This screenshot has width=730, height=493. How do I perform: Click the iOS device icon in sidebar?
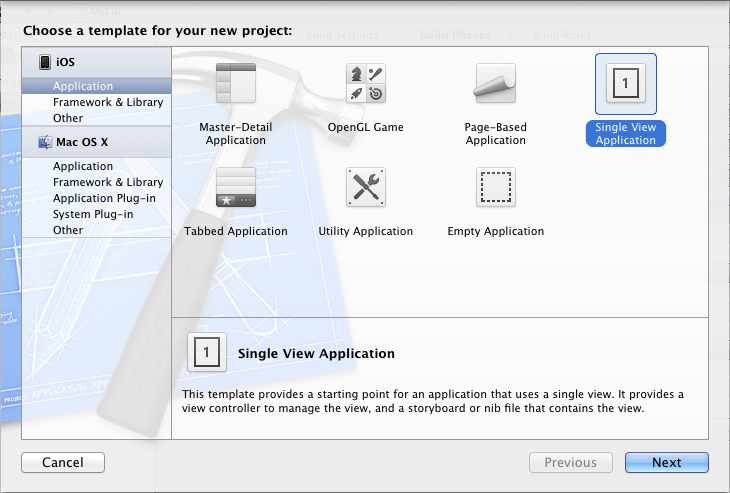pos(45,62)
